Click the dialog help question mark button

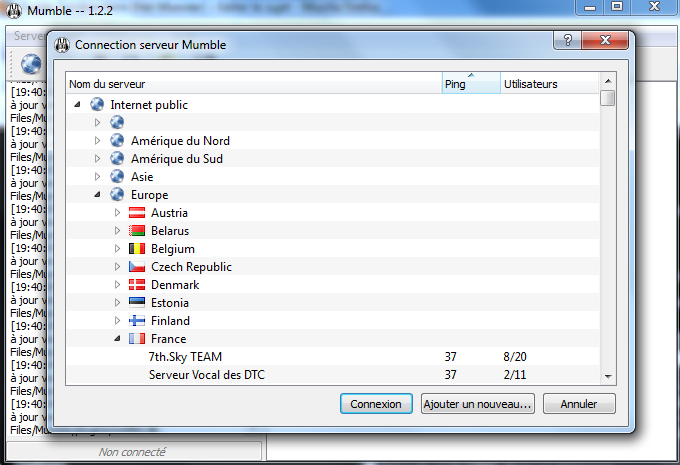click(x=567, y=40)
